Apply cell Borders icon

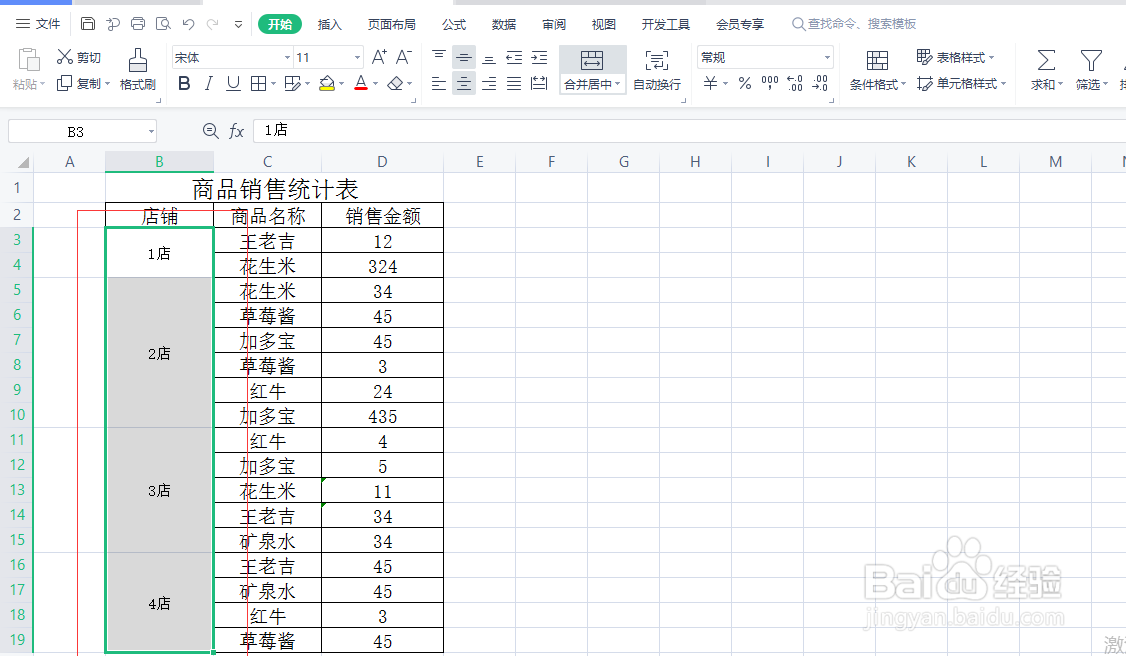[x=259, y=84]
